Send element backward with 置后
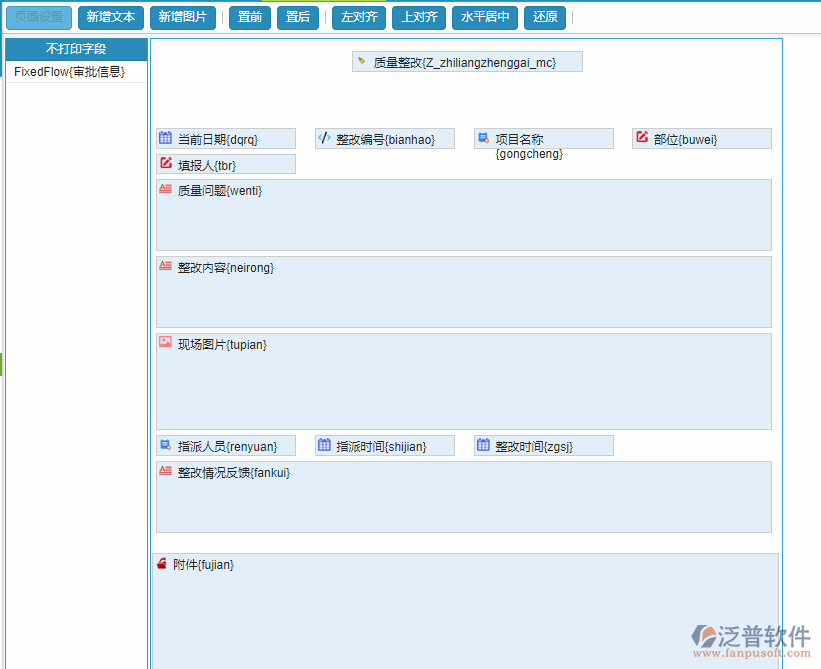The height and width of the screenshot is (669, 821). point(298,17)
